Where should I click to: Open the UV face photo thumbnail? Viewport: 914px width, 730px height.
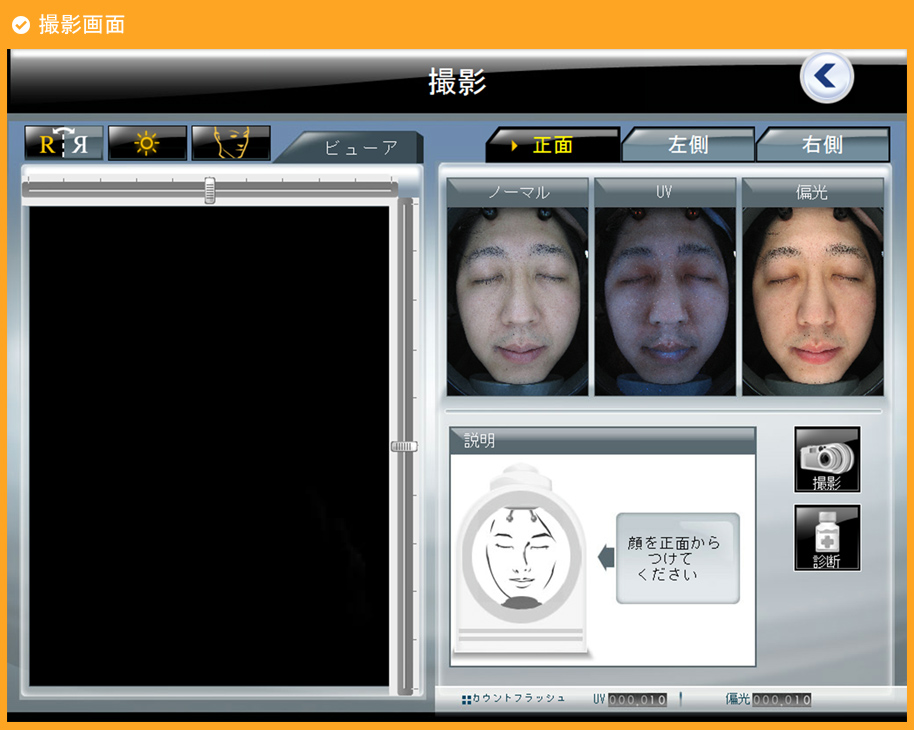[x=665, y=300]
